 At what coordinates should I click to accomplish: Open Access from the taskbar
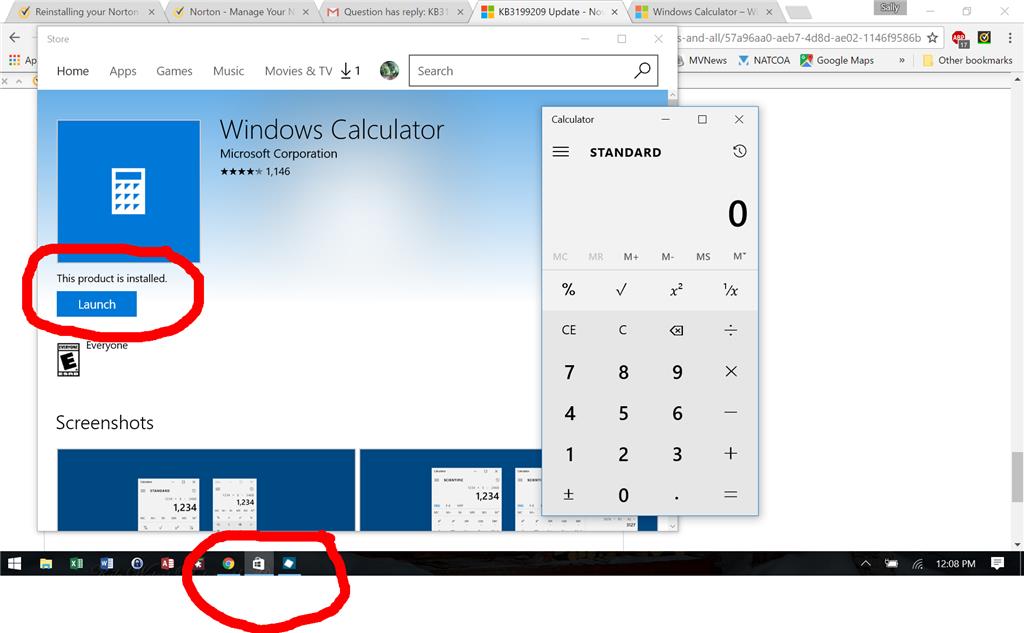point(167,563)
